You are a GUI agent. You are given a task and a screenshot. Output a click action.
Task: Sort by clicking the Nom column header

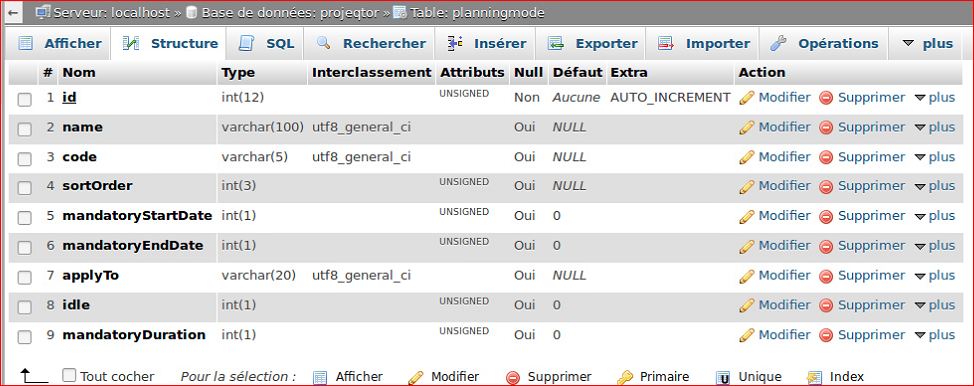(x=79, y=72)
